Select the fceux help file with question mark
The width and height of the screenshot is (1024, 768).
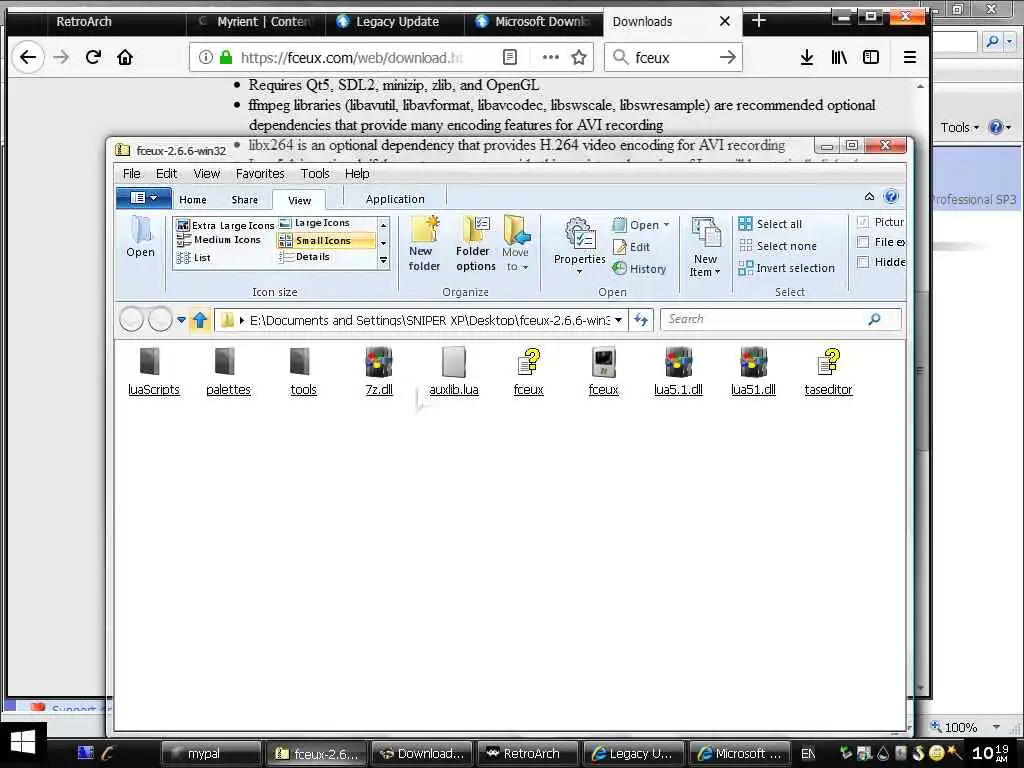coord(528,372)
